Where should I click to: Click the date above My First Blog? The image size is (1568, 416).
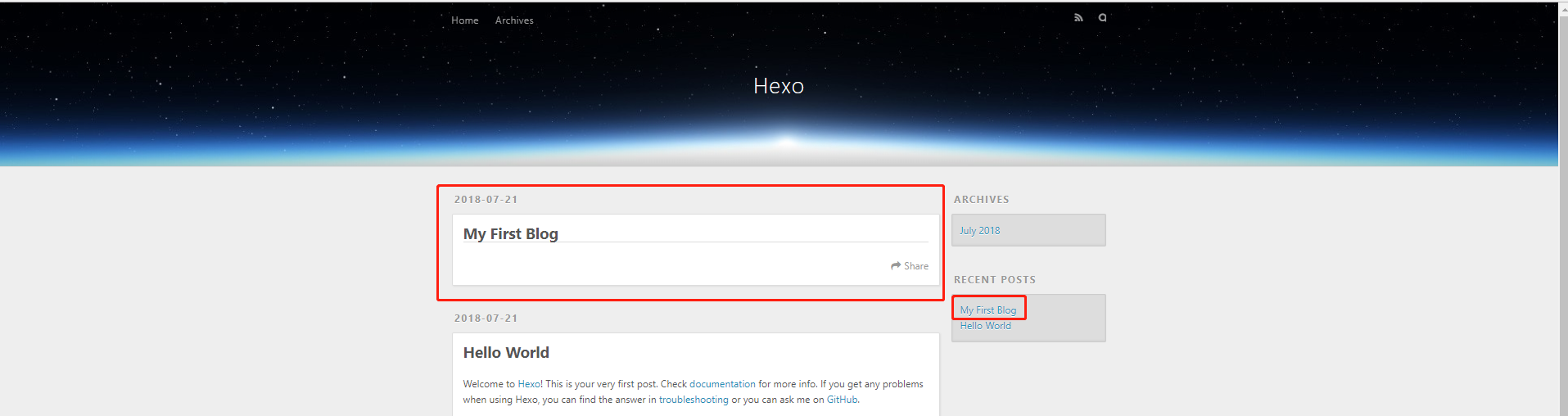point(486,199)
